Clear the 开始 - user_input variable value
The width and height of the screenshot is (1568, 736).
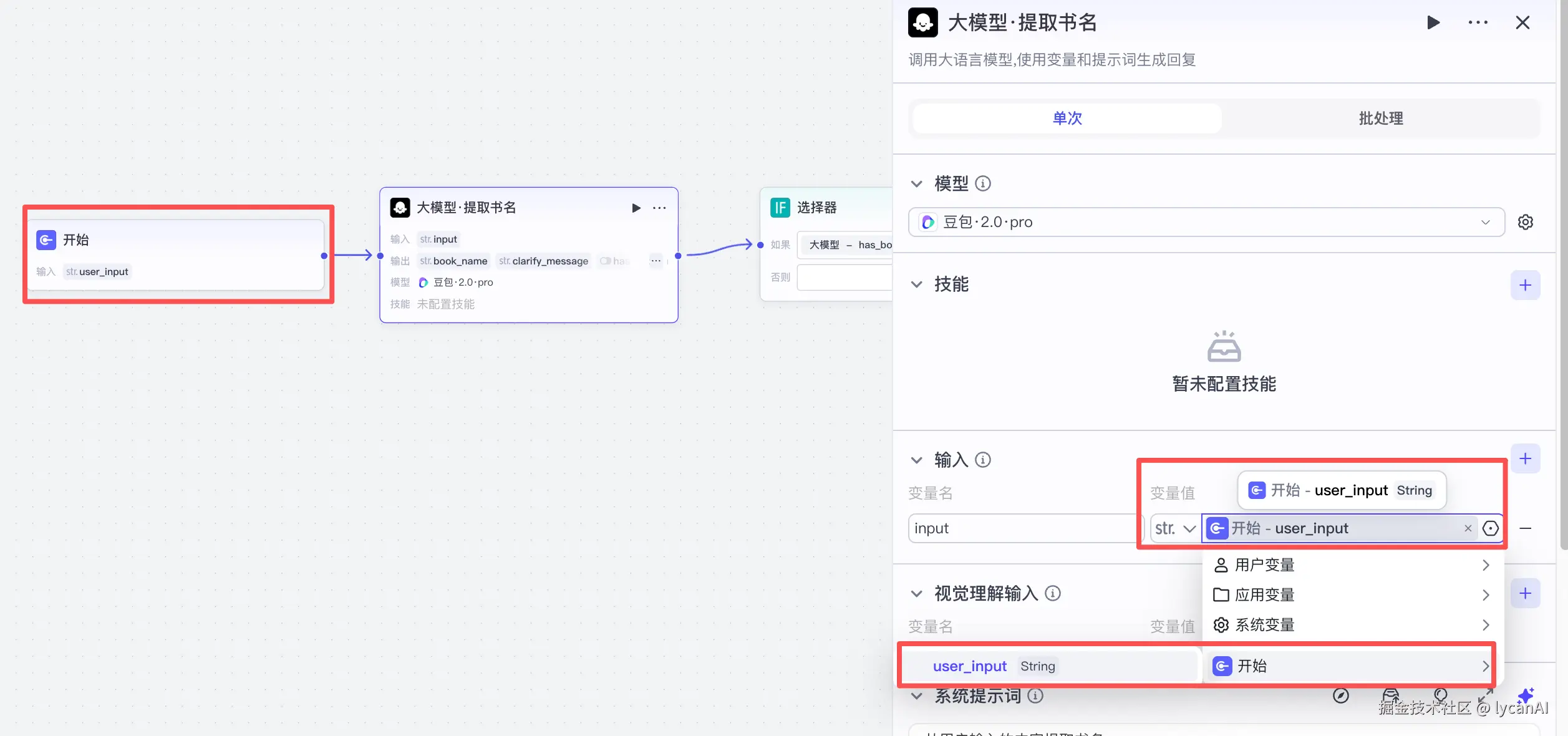click(x=1468, y=529)
